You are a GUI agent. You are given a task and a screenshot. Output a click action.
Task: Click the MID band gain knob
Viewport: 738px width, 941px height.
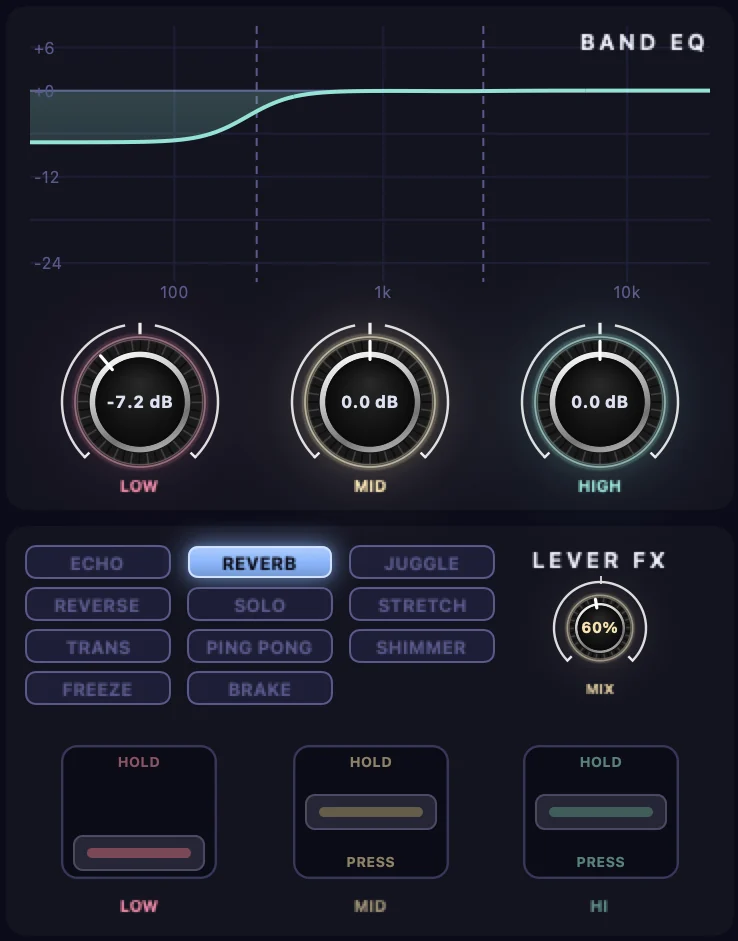point(370,401)
